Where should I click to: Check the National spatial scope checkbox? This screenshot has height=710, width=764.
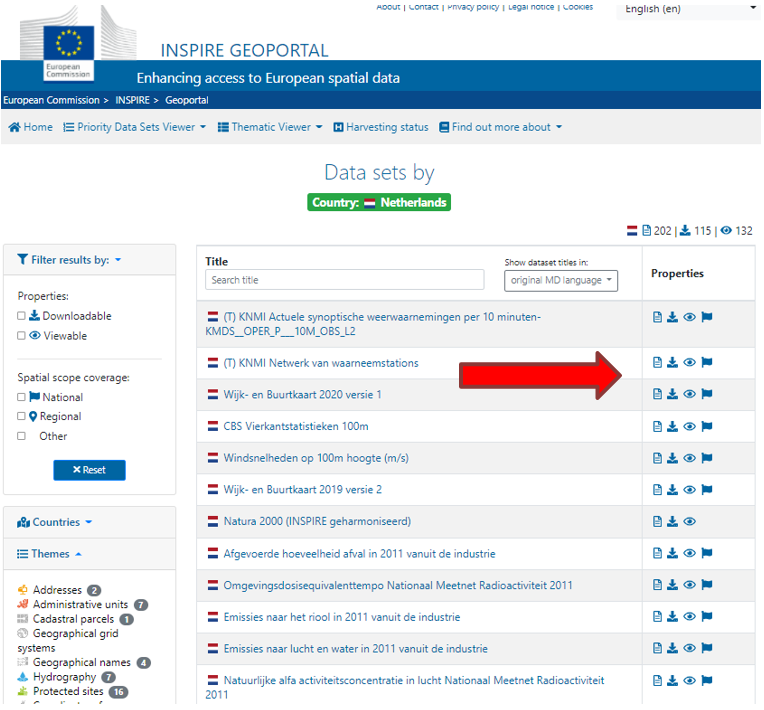[x=21, y=397]
